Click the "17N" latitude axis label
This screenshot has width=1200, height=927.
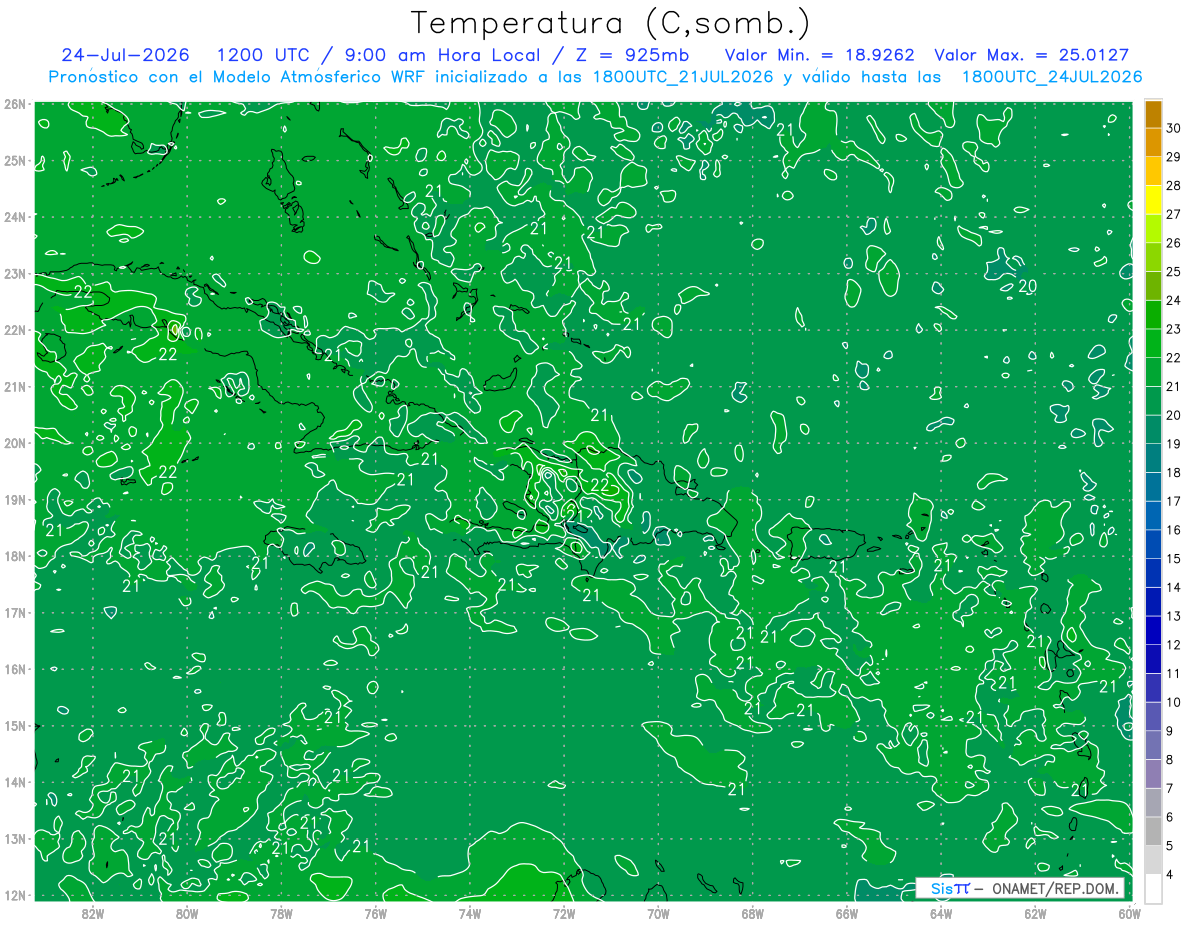(x=14, y=612)
